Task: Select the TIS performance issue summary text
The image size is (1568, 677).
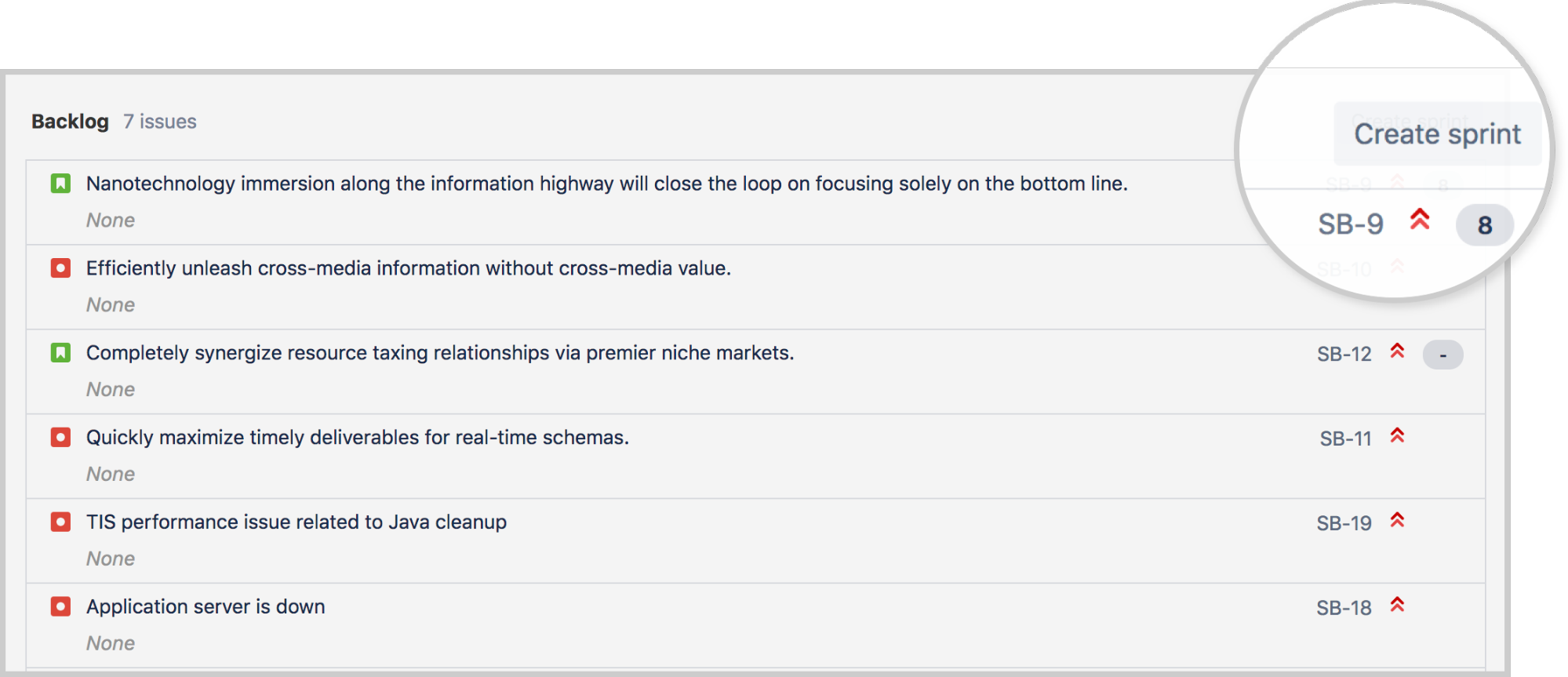Action: [296, 521]
